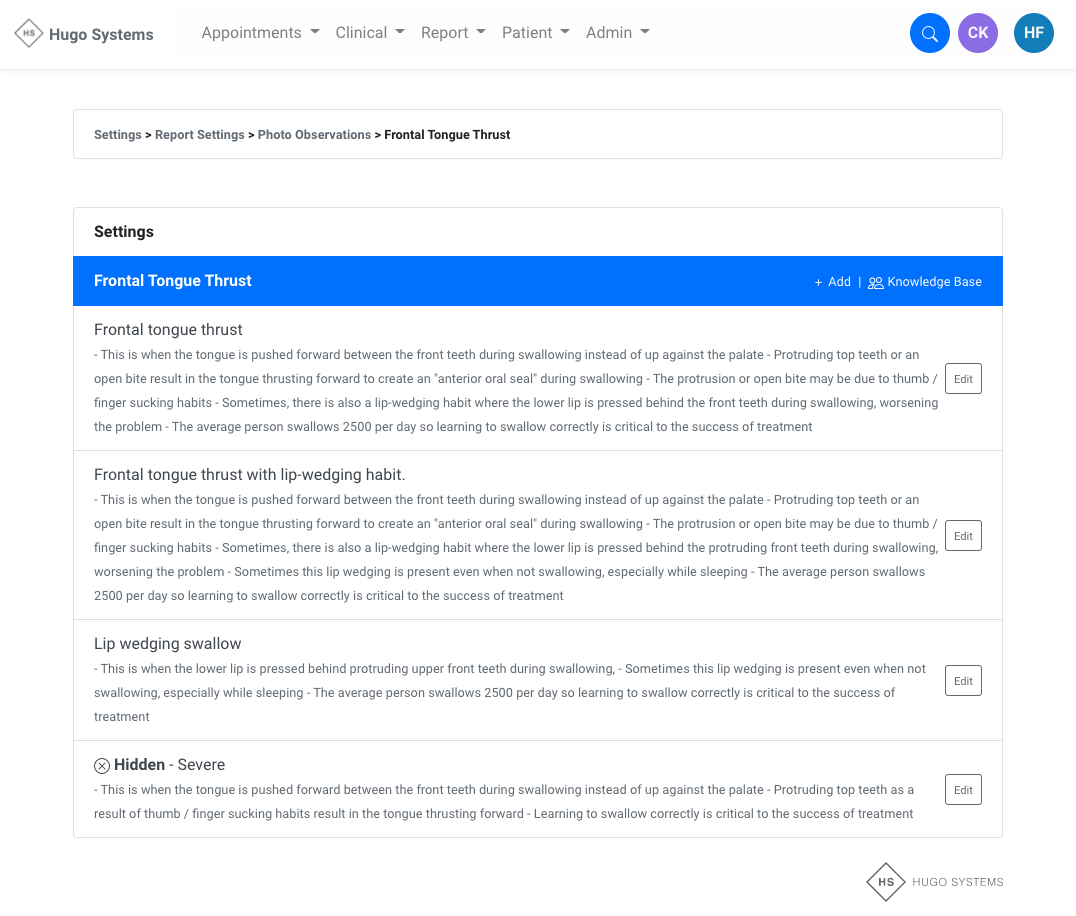The height and width of the screenshot is (916, 1076).
Task: Click the plus icon beside Add
Action: tap(818, 283)
